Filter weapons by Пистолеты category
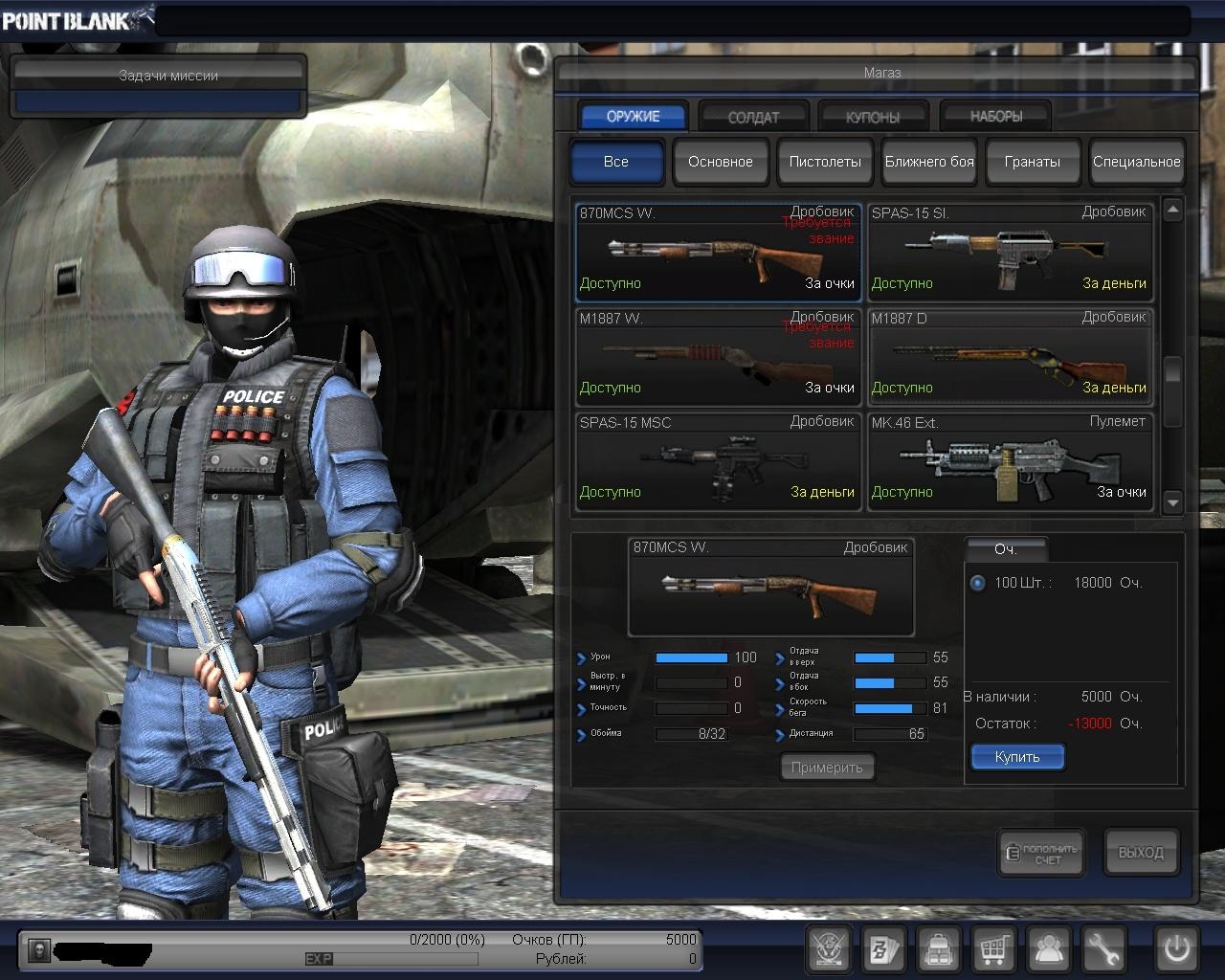This screenshot has height=980, width=1225. click(824, 162)
